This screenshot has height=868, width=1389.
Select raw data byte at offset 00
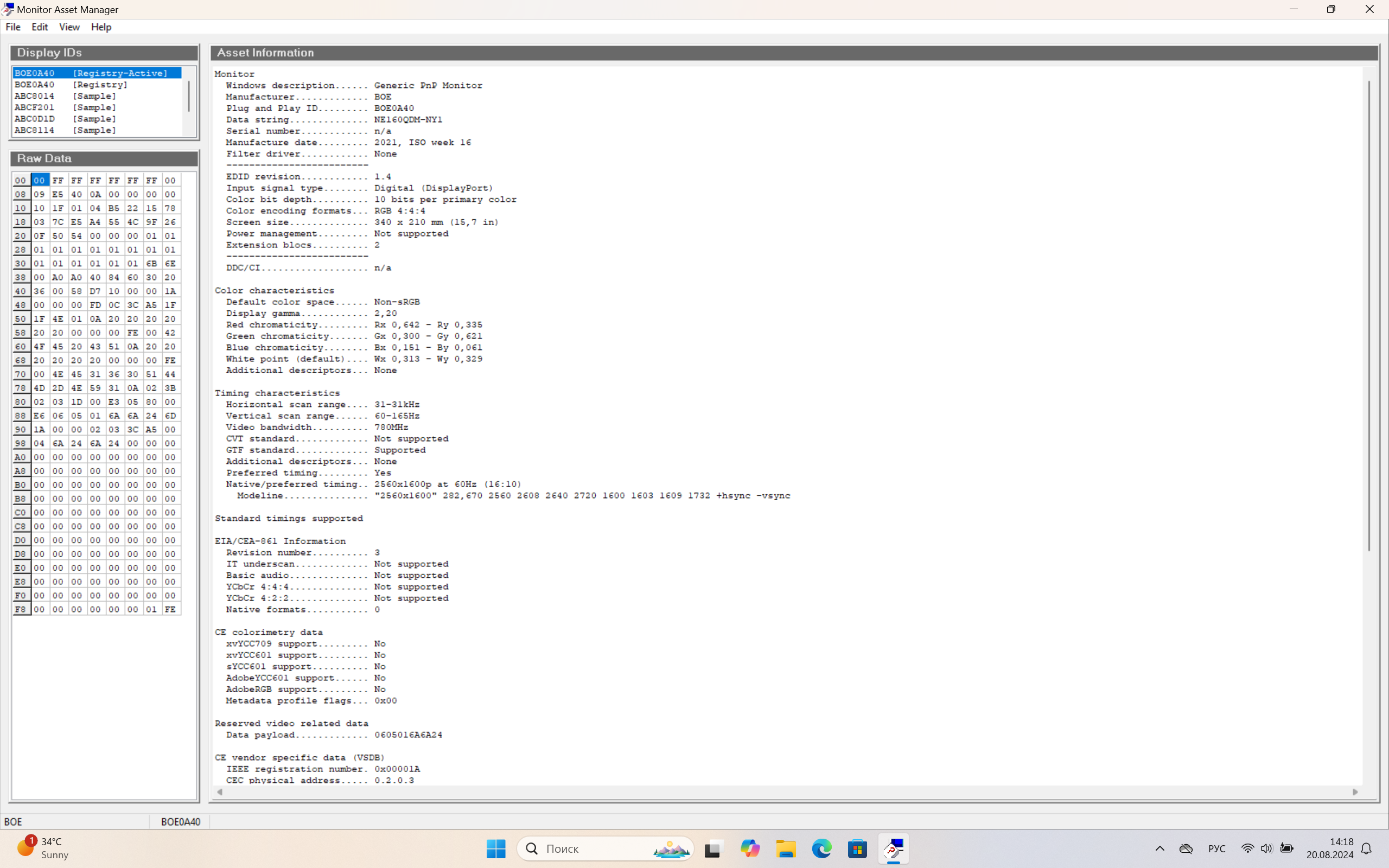coord(39,180)
